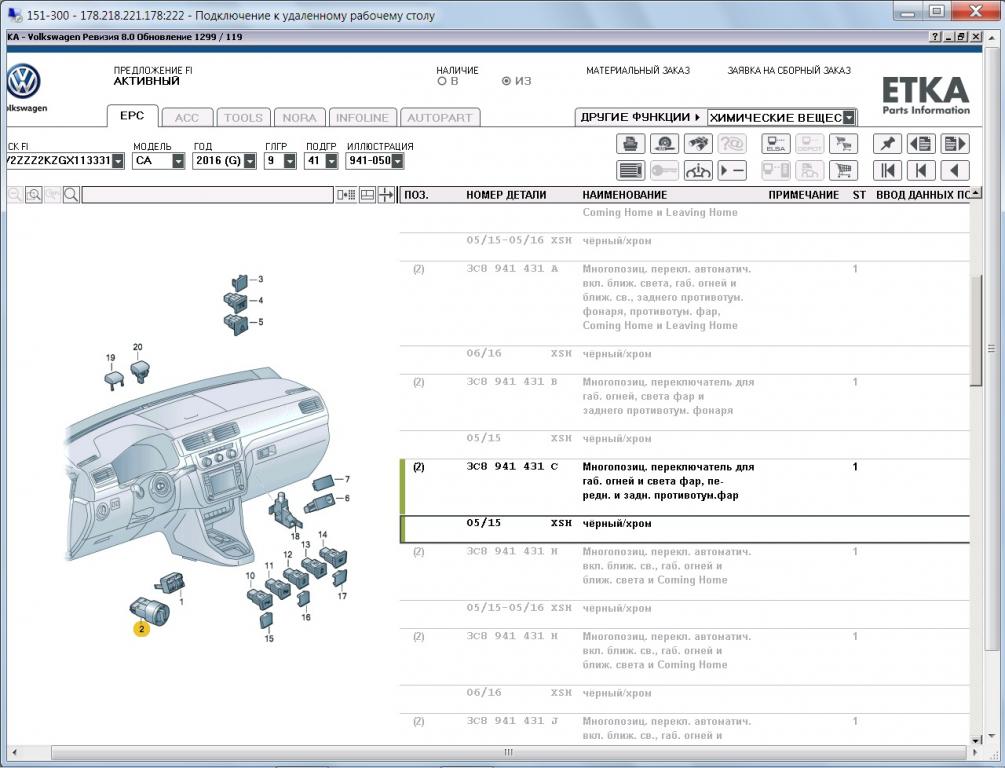Viewport: 1005px width, 768px height.
Task: Click part callout 18 in the illustration
Action: 295,537
